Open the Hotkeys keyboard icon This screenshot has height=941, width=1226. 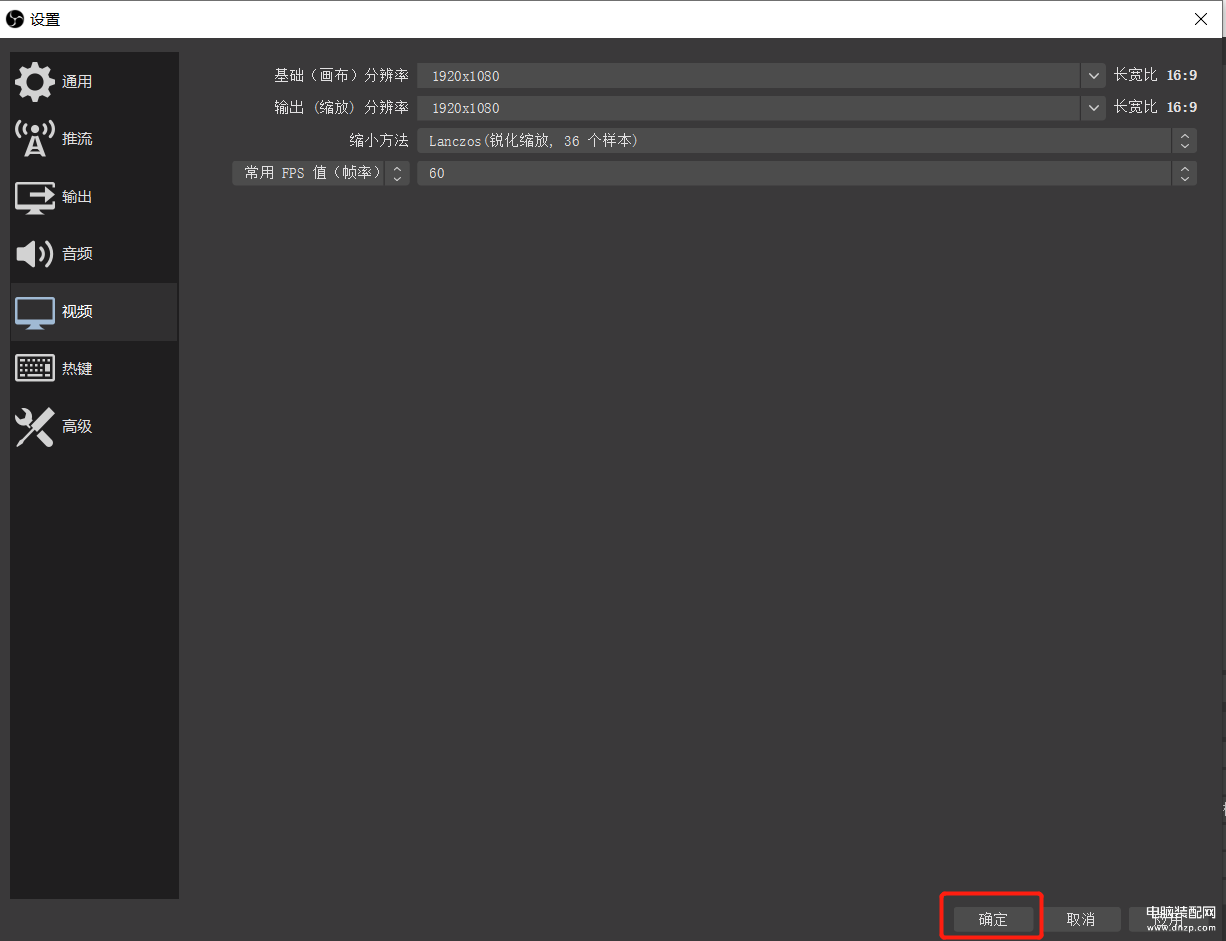pyautogui.click(x=35, y=369)
